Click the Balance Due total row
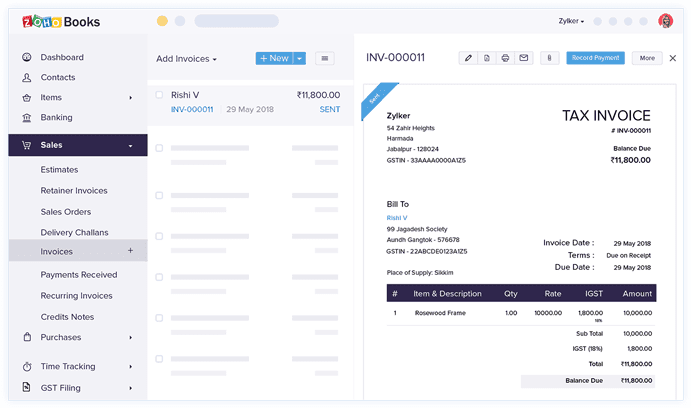 [x=588, y=381]
